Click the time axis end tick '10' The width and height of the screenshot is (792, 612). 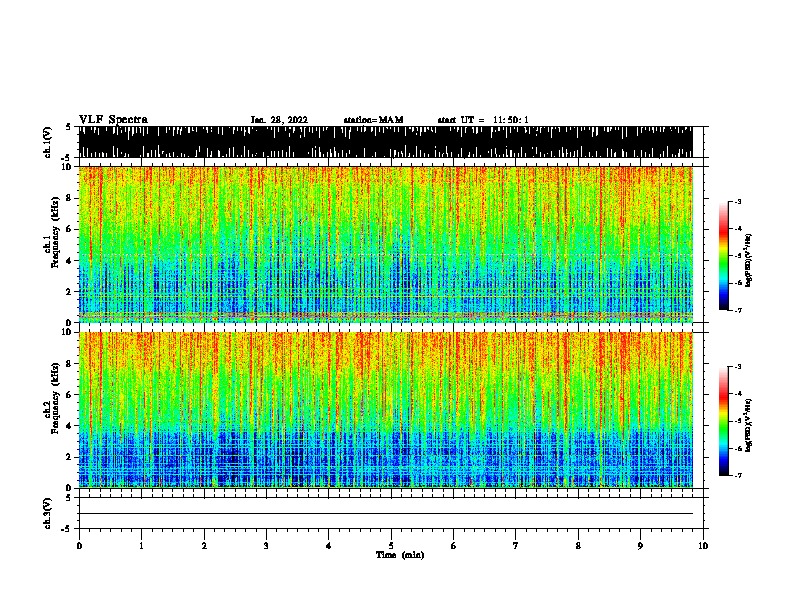coord(703,546)
